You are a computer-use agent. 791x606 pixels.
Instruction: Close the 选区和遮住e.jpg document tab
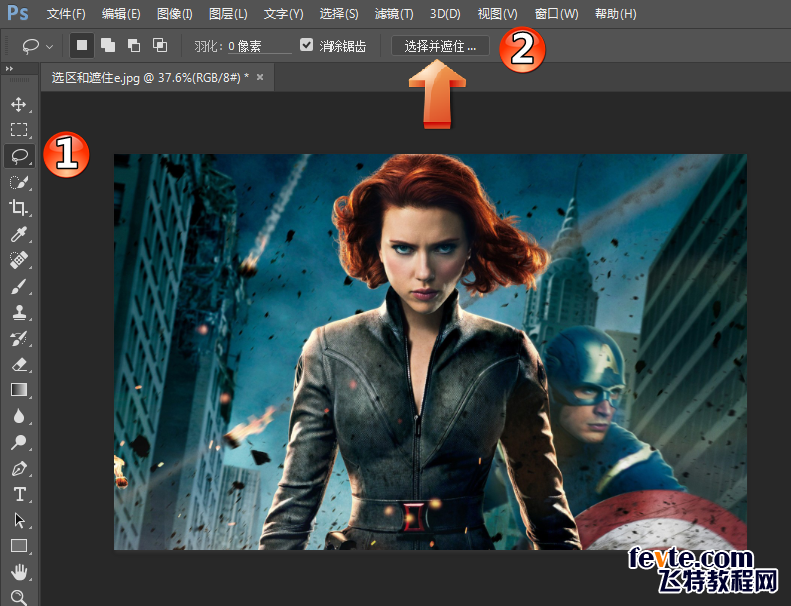260,77
